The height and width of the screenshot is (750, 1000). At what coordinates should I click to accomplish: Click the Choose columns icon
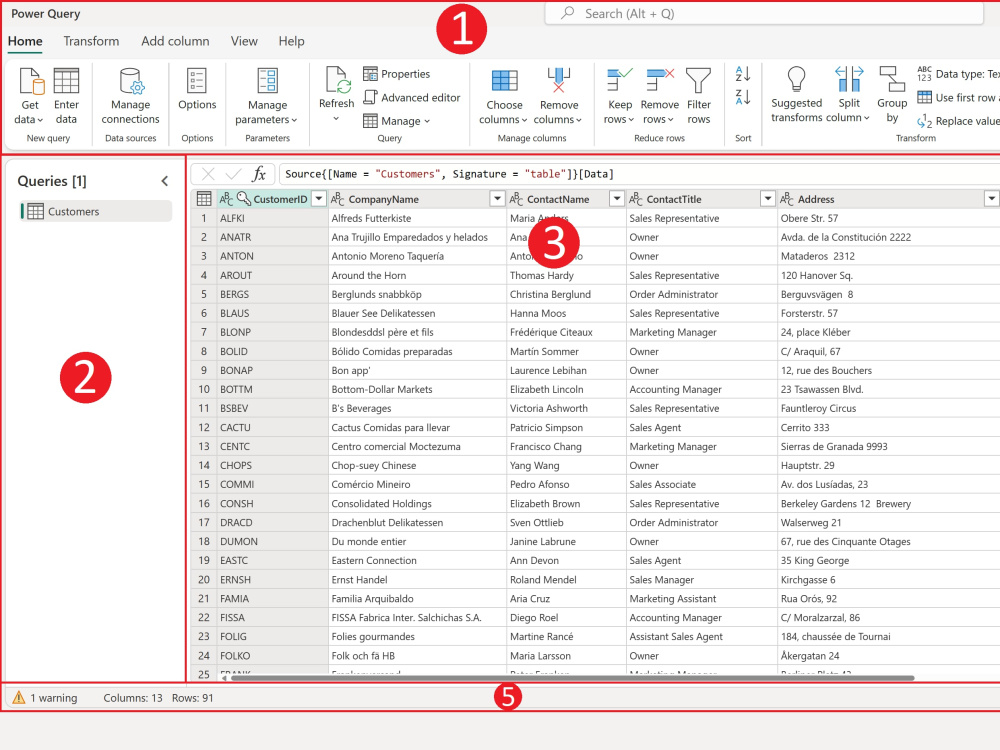click(504, 81)
